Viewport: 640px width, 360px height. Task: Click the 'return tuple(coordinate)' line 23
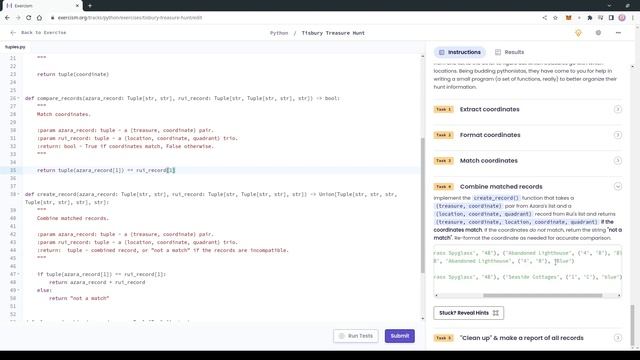73,74
